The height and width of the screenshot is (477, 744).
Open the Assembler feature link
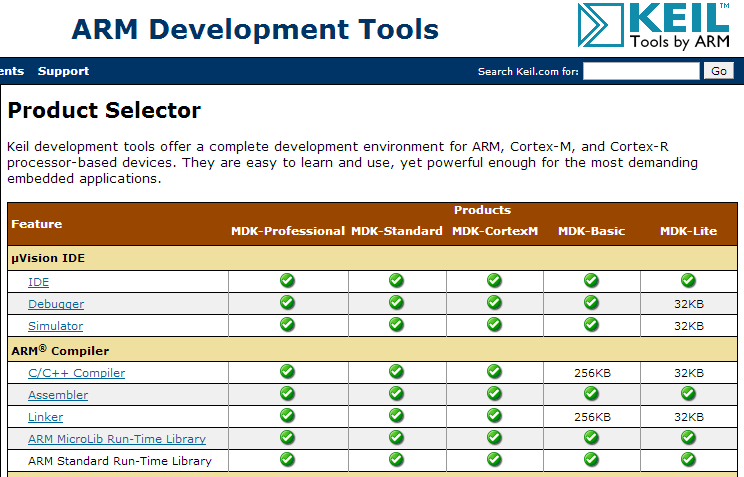click(x=58, y=395)
